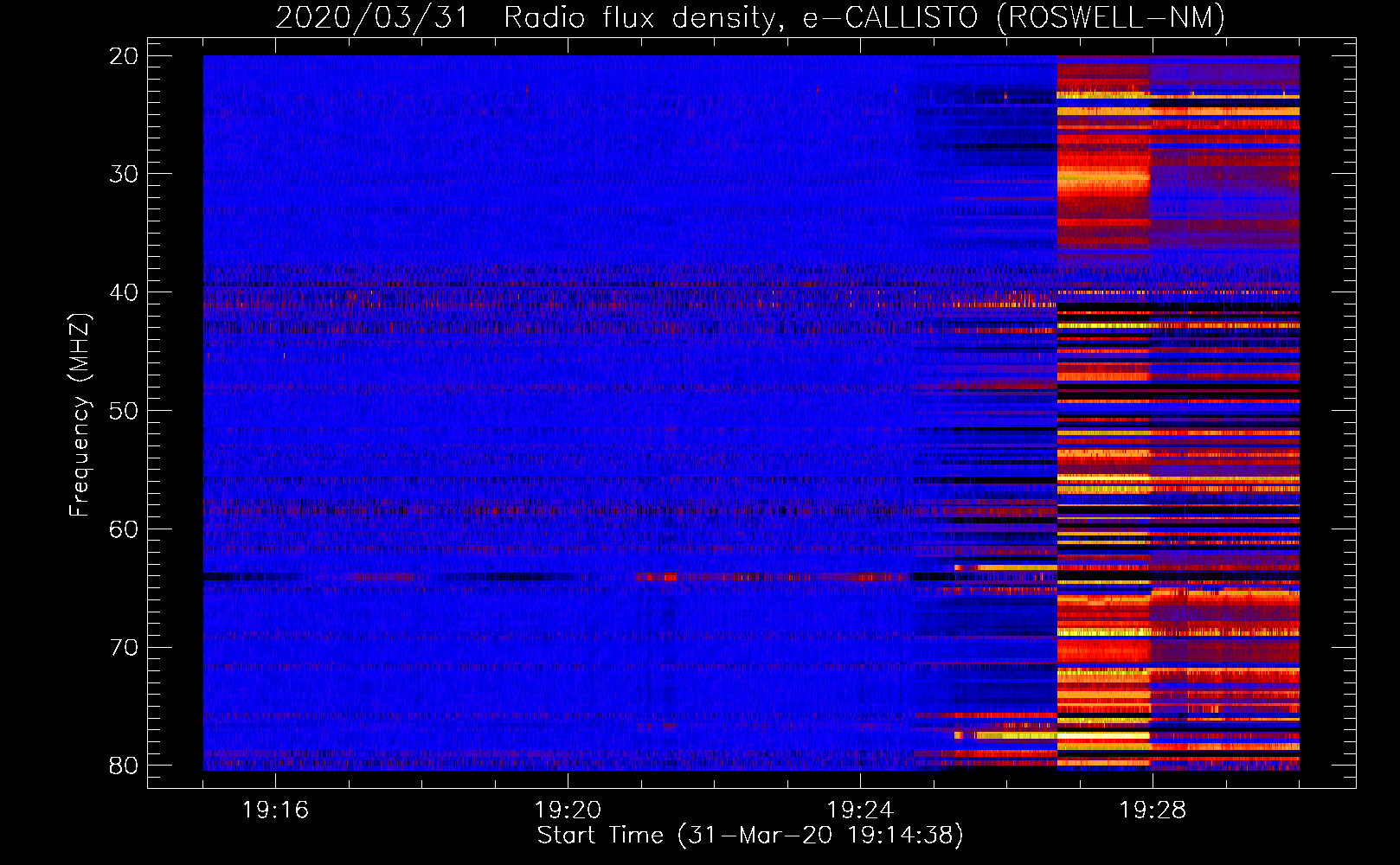This screenshot has height=865, width=1400.
Task: Click the frequency label 50
Action: click(125, 411)
